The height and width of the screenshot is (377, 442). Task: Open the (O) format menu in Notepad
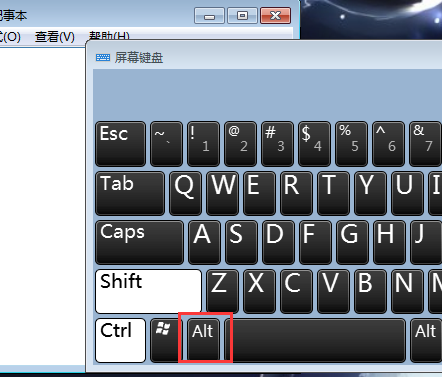pos(10,36)
